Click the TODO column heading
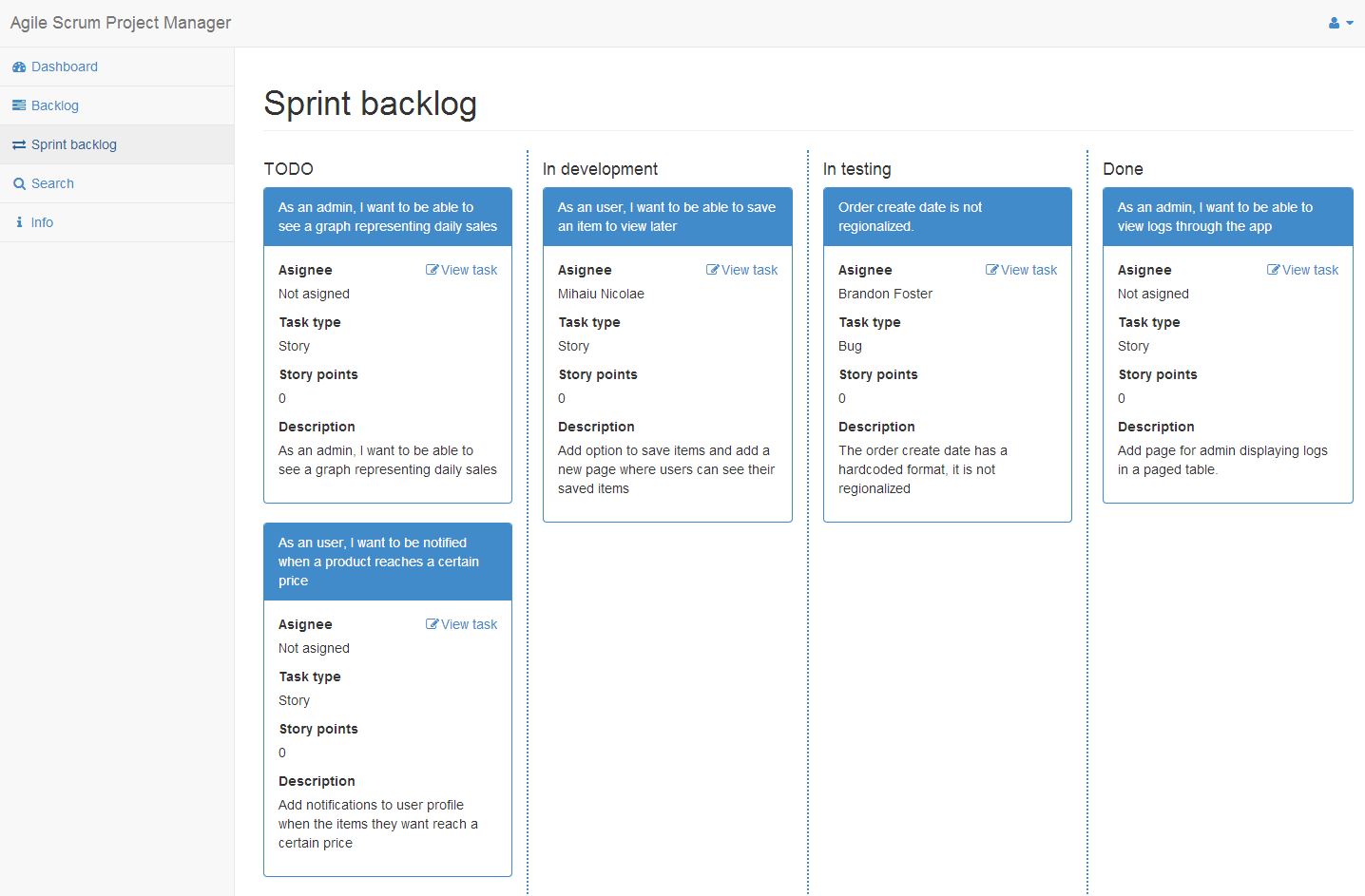 pos(289,169)
